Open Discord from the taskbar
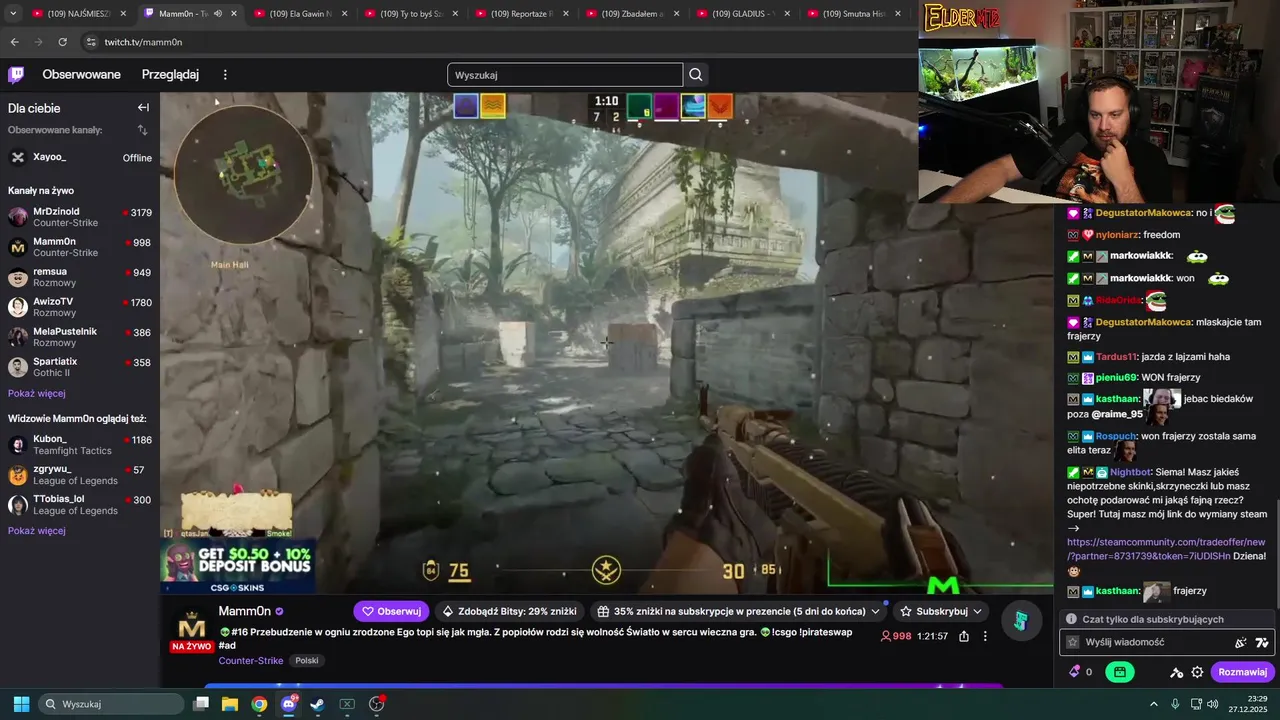 (289, 704)
